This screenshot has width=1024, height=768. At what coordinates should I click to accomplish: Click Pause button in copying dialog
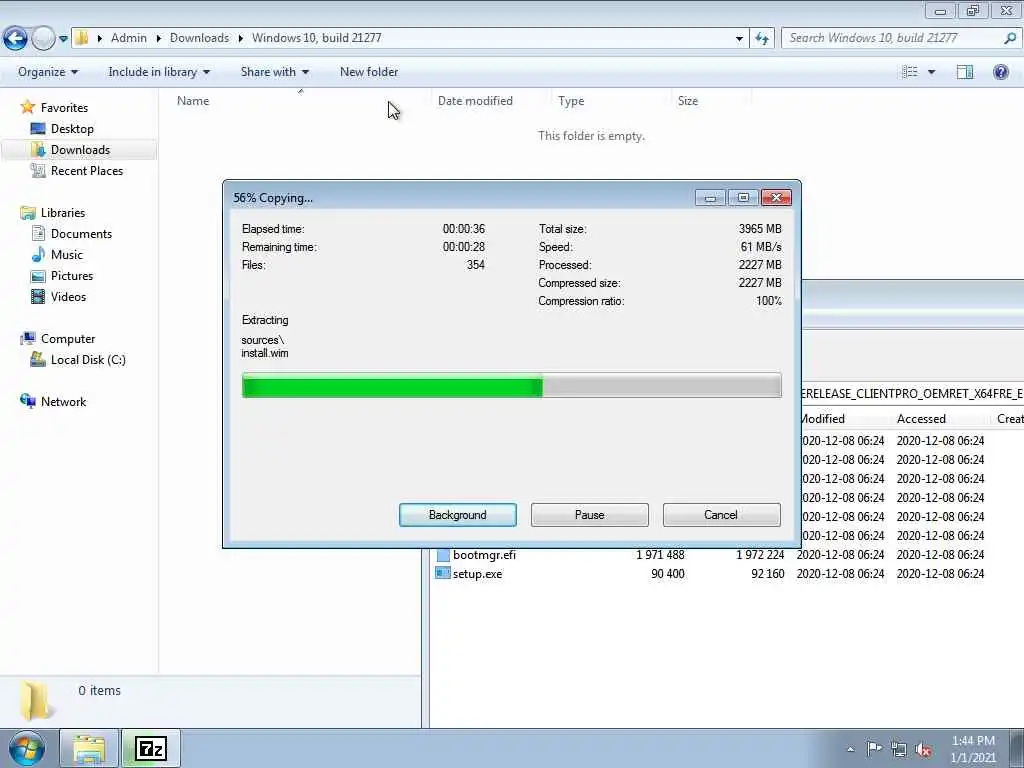(x=589, y=515)
